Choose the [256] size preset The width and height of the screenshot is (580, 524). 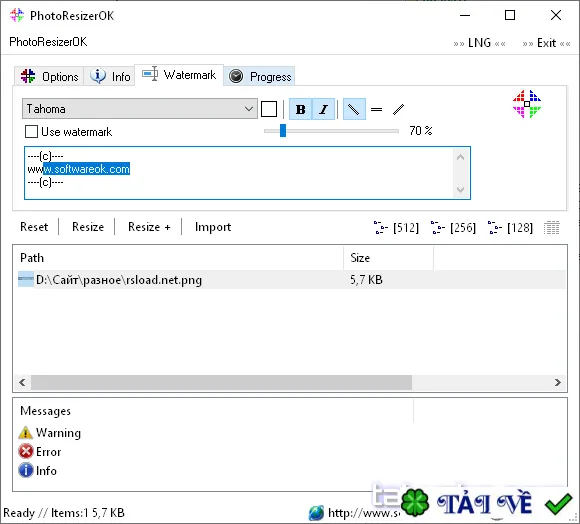453,227
